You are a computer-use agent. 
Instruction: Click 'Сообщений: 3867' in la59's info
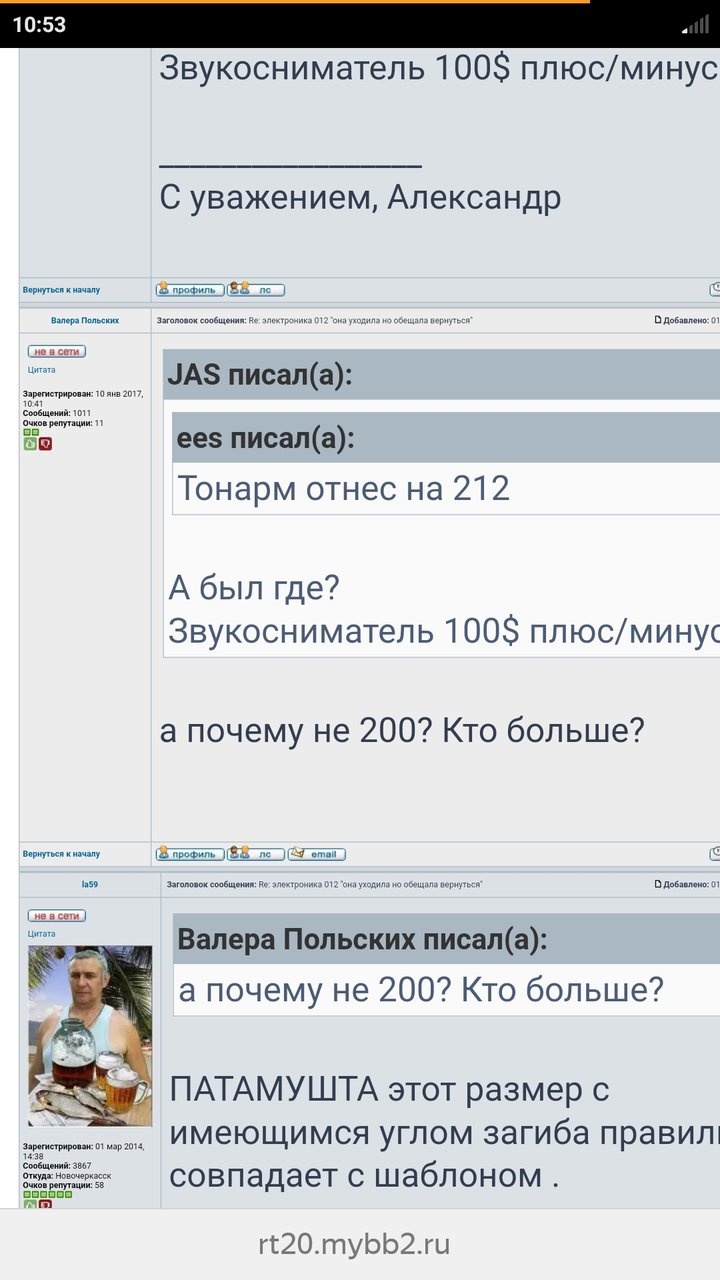tap(58, 1166)
